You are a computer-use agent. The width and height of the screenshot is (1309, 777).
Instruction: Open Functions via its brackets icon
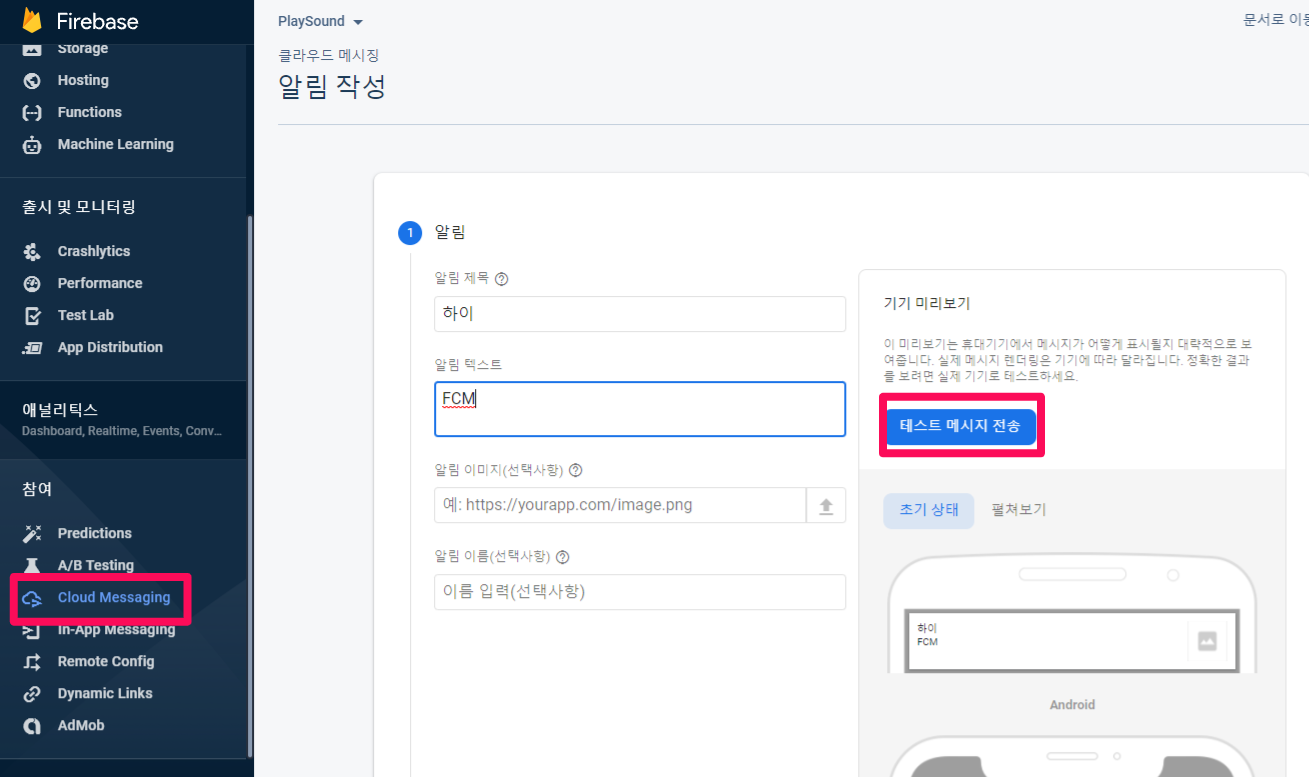32,112
